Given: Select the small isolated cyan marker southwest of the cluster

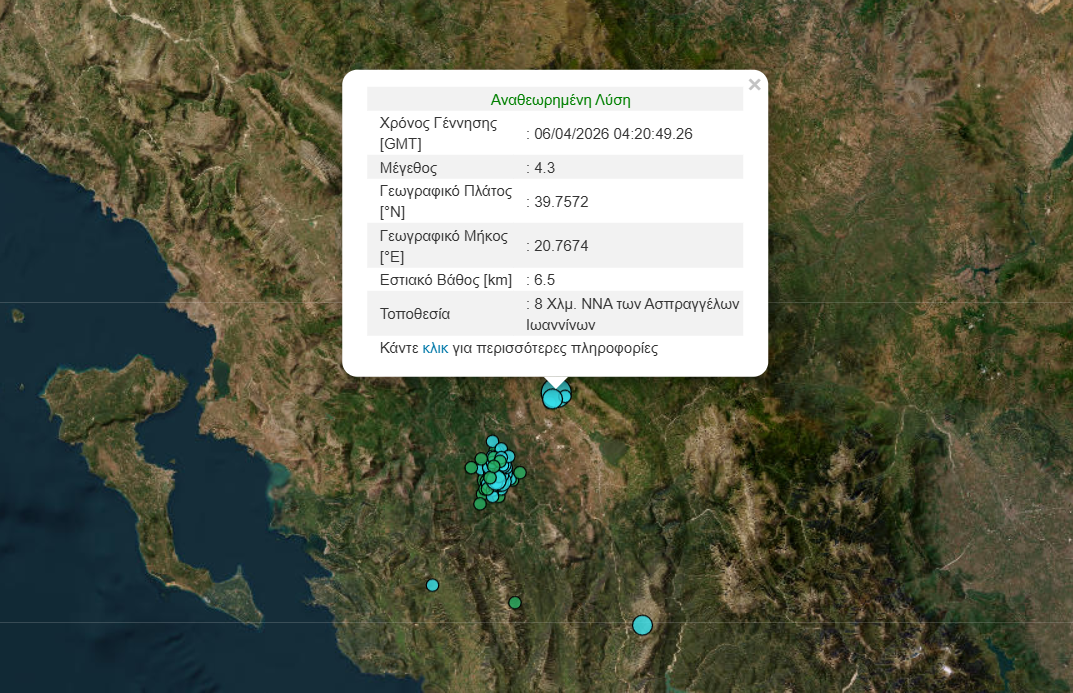Looking at the screenshot, I should [432, 585].
